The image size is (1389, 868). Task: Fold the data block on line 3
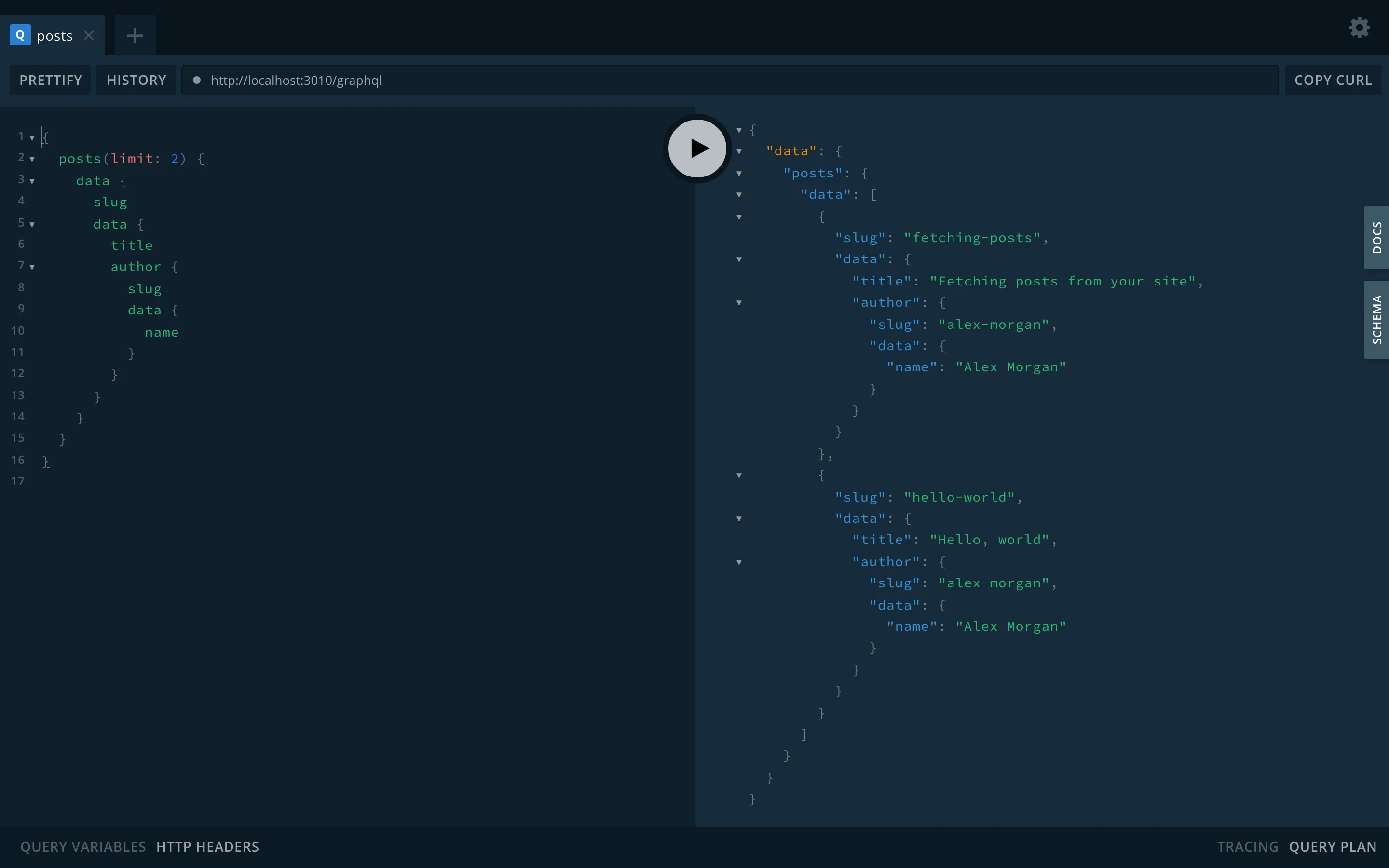[x=32, y=181]
